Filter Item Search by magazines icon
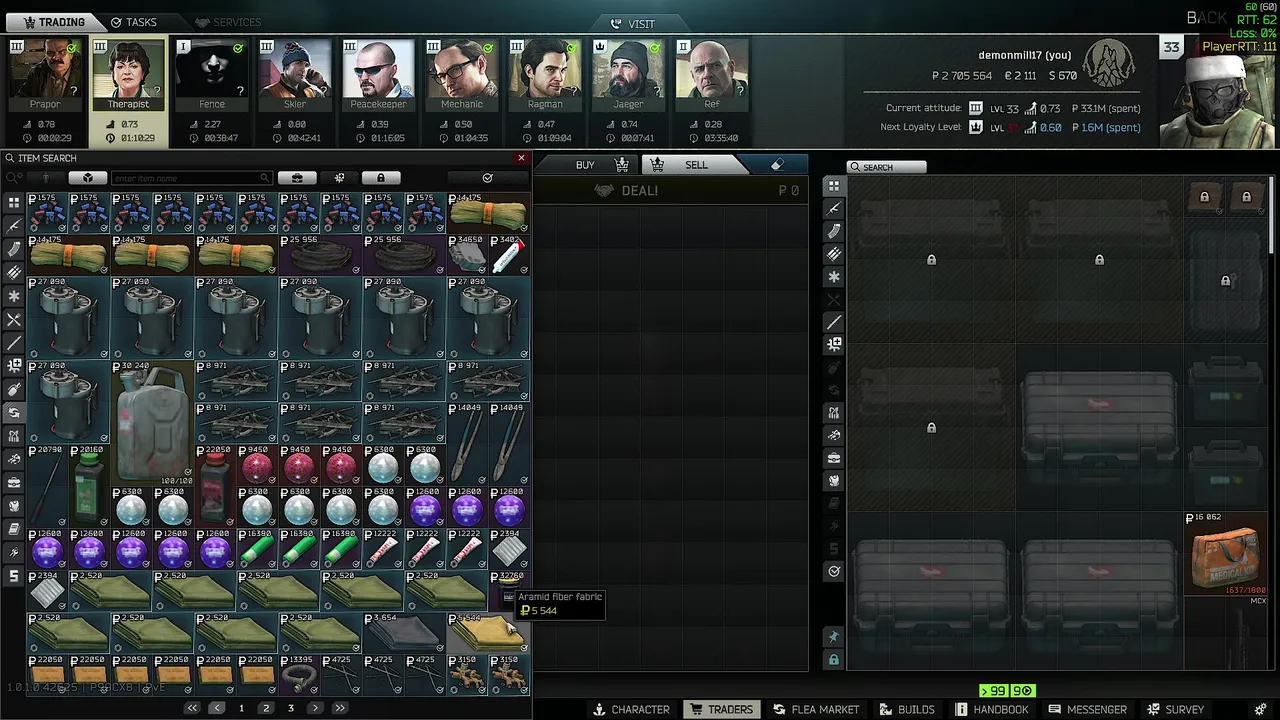The height and width of the screenshot is (720, 1280). (14, 249)
